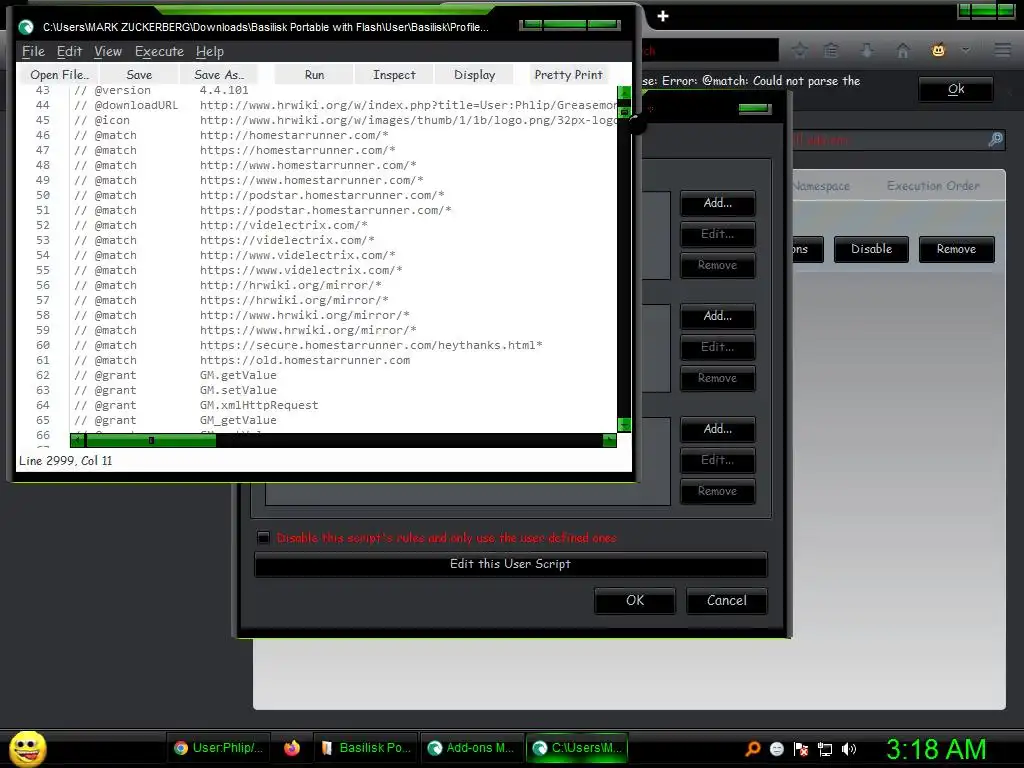Click the 3:18 AM taskbar clock

point(936,748)
